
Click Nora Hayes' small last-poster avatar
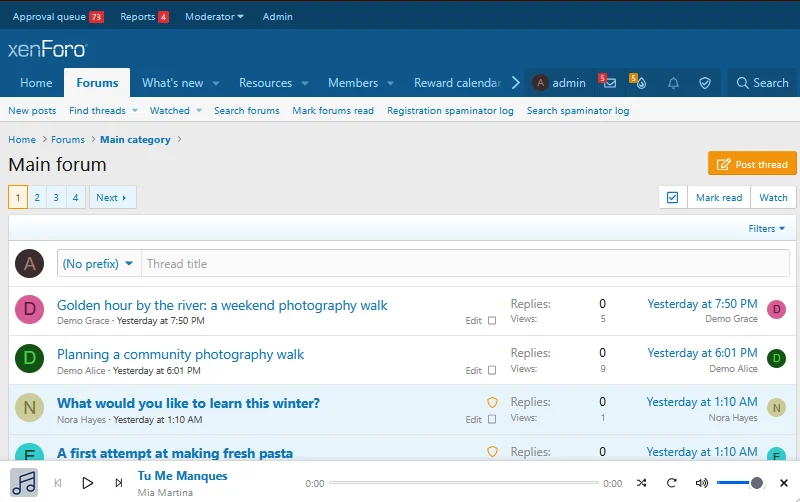pos(776,408)
